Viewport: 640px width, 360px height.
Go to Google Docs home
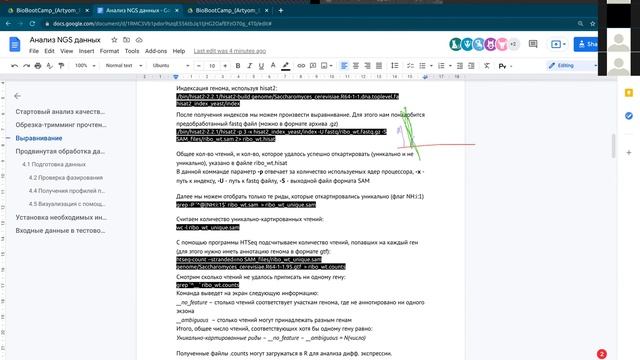point(15,44)
